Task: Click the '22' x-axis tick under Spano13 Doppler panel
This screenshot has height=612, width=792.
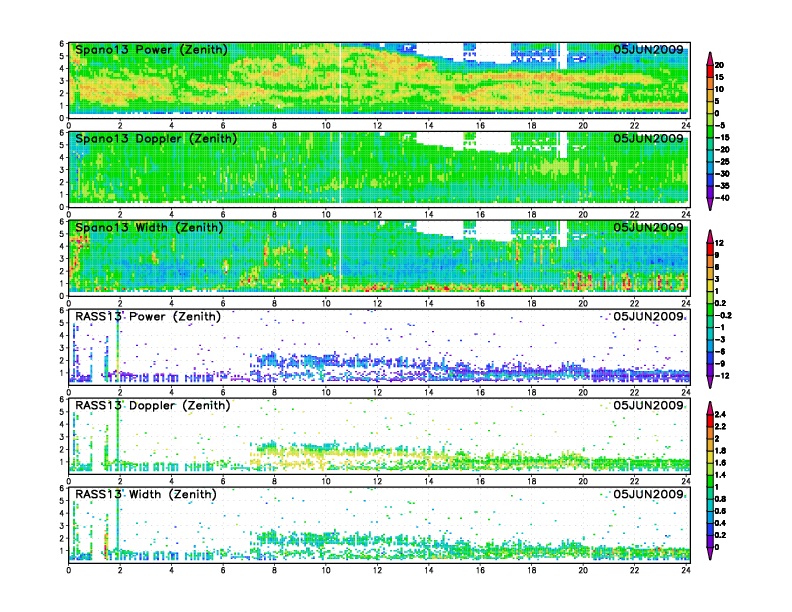Action: [x=634, y=215]
